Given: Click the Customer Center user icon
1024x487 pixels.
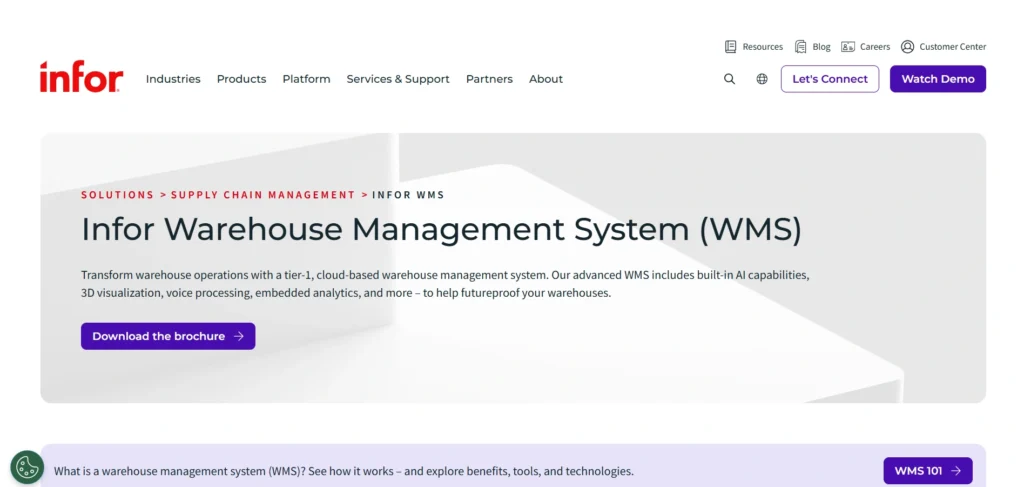Looking at the screenshot, I should pos(907,46).
